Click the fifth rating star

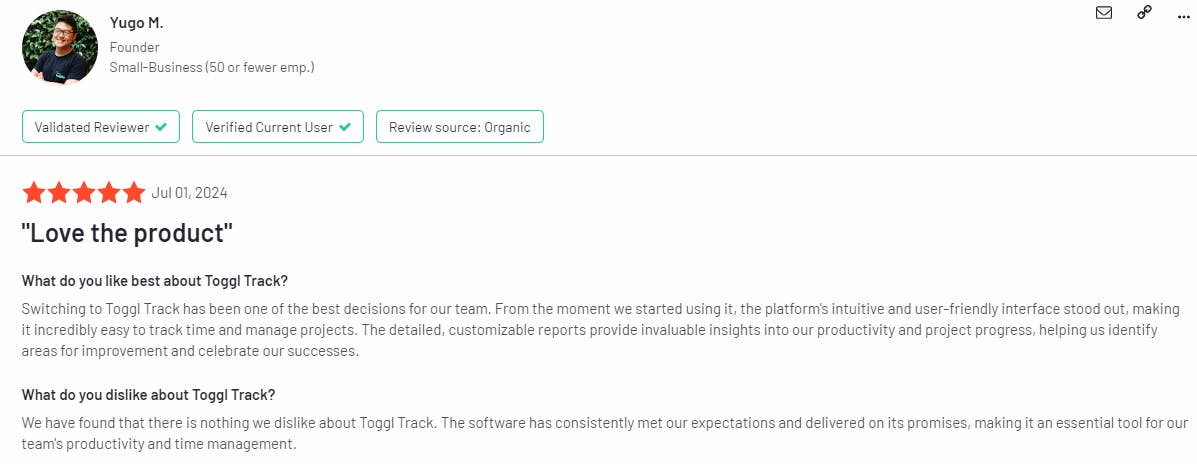134,193
